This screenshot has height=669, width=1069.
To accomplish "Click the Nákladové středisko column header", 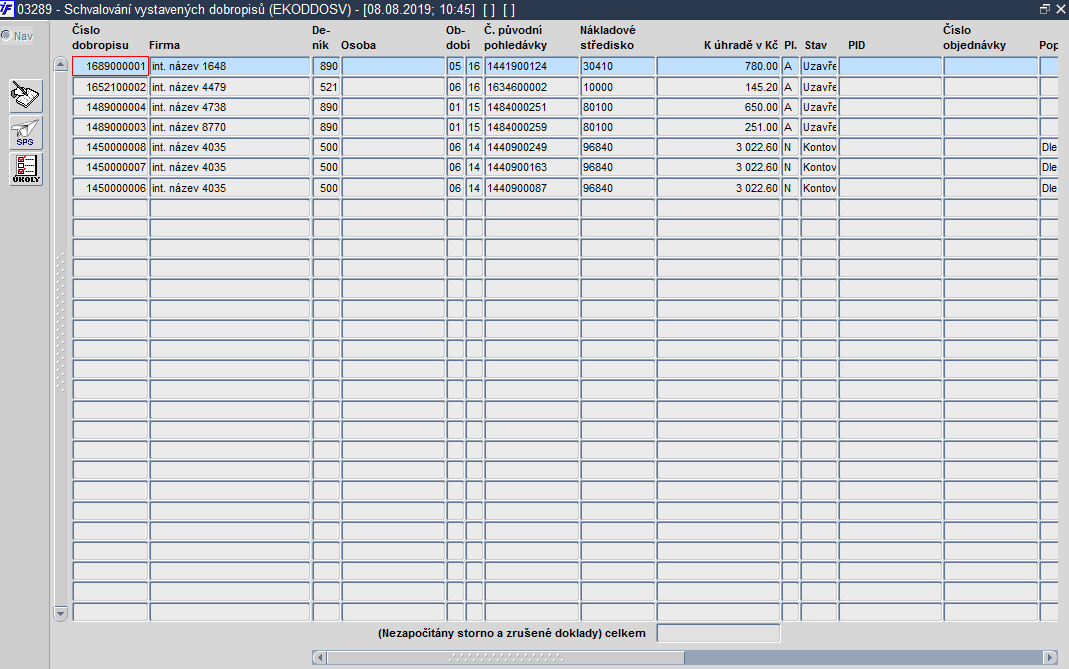I will pyautogui.click(x=607, y=38).
